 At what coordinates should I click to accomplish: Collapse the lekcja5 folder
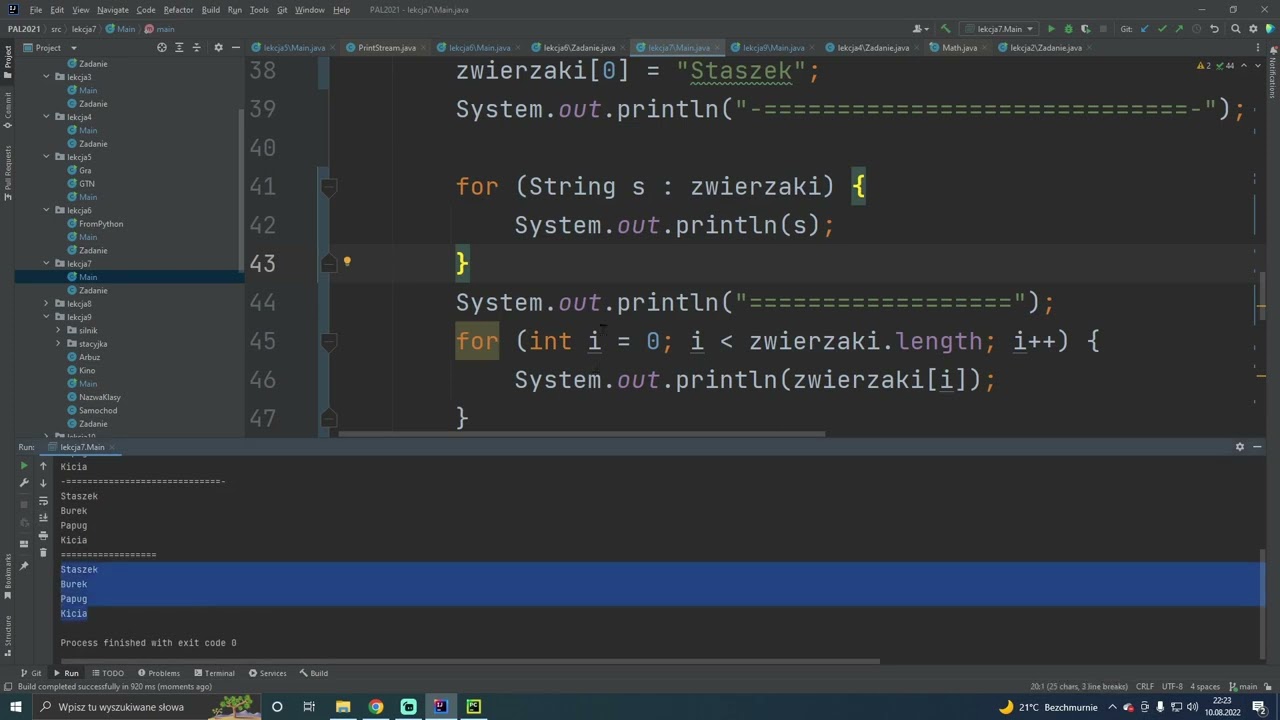46,157
